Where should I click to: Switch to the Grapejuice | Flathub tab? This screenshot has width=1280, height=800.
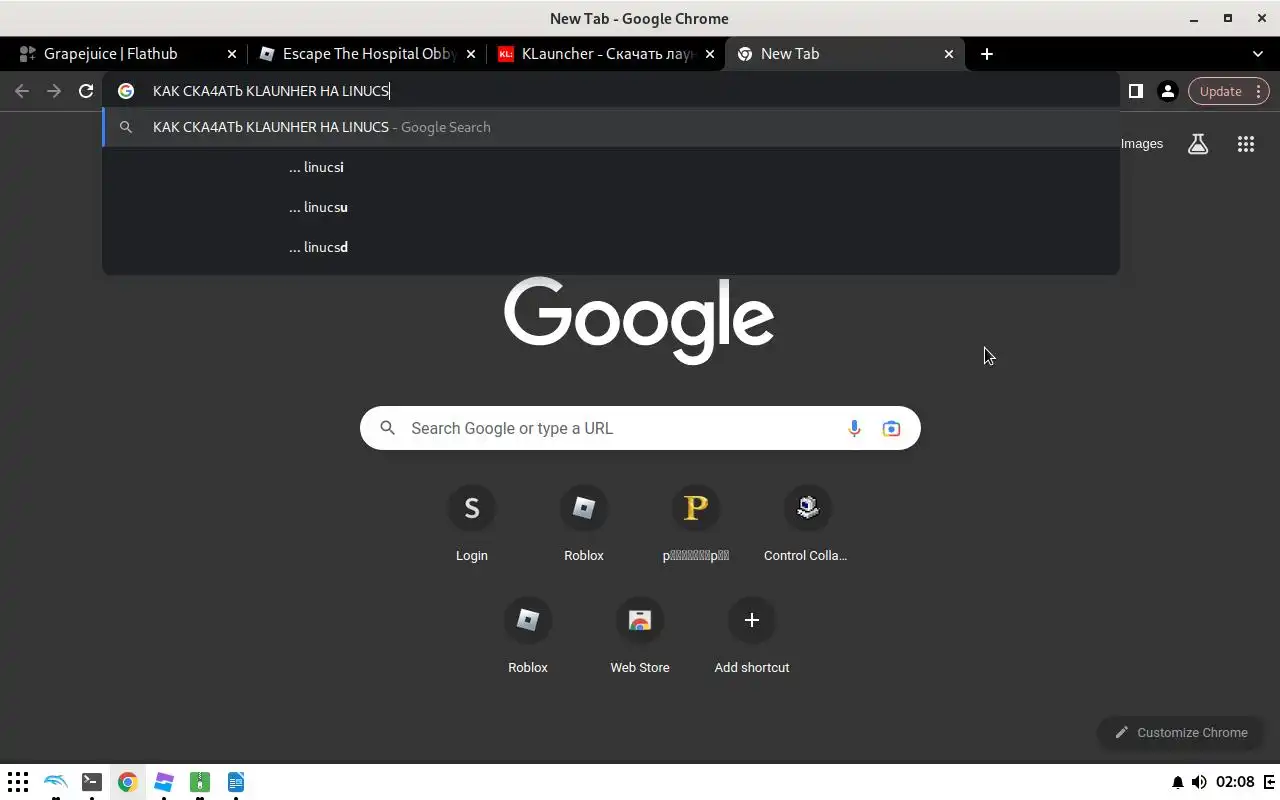tap(125, 54)
